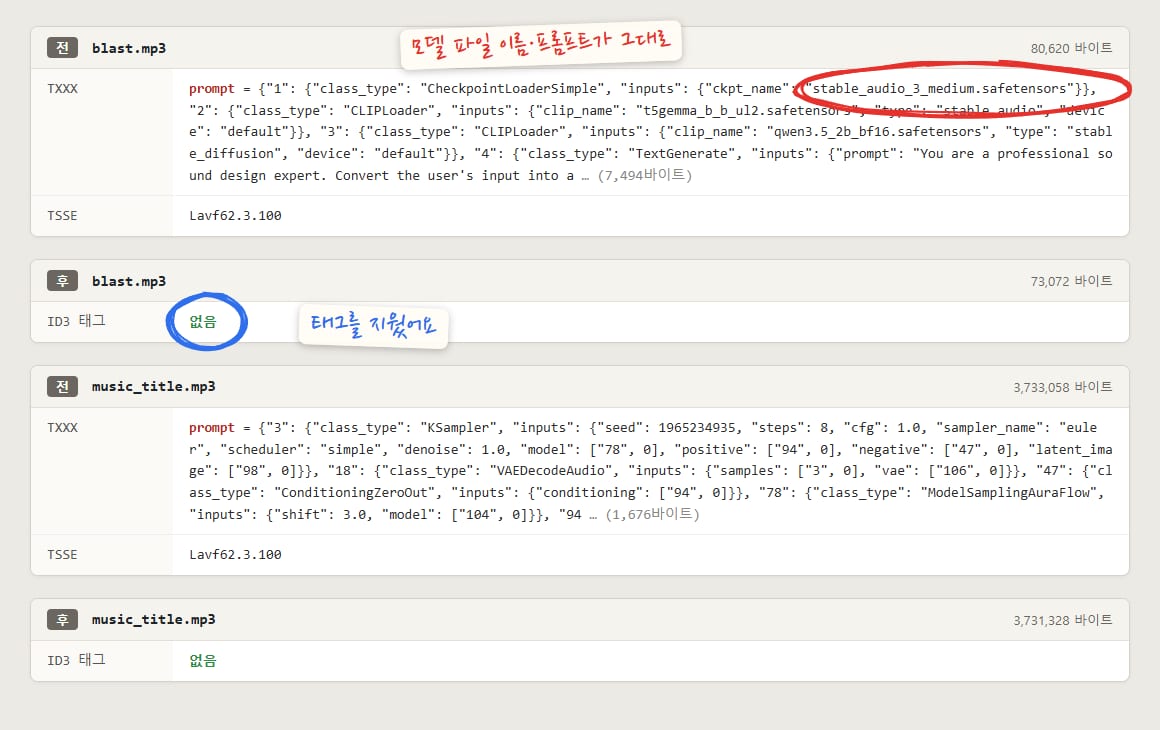Click the 3,733,058 바이트 file size
This screenshot has height=730, width=1160.
(1063, 387)
